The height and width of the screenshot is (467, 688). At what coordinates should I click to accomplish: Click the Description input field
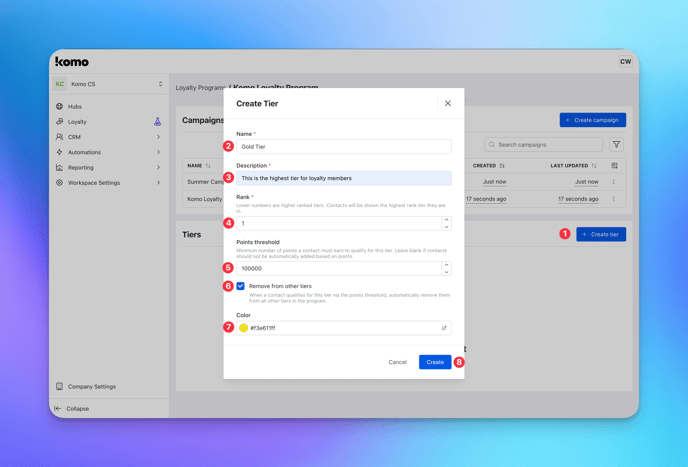344,178
